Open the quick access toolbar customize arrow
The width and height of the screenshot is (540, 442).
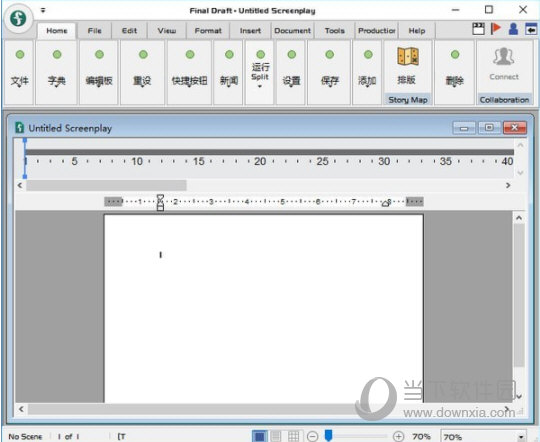click(x=43, y=10)
